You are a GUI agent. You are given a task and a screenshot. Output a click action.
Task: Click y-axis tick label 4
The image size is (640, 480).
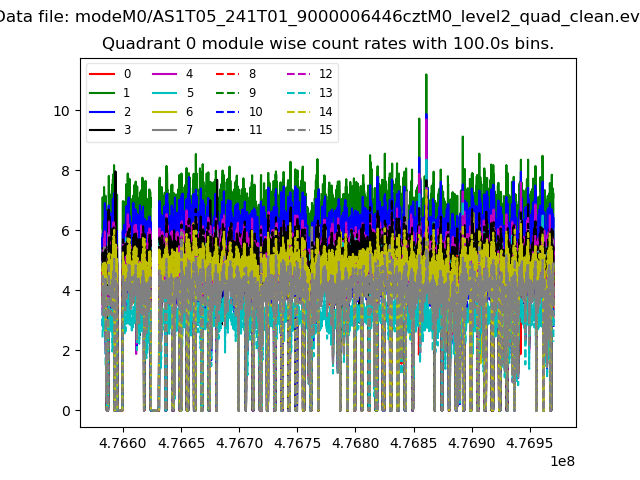tap(66, 291)
